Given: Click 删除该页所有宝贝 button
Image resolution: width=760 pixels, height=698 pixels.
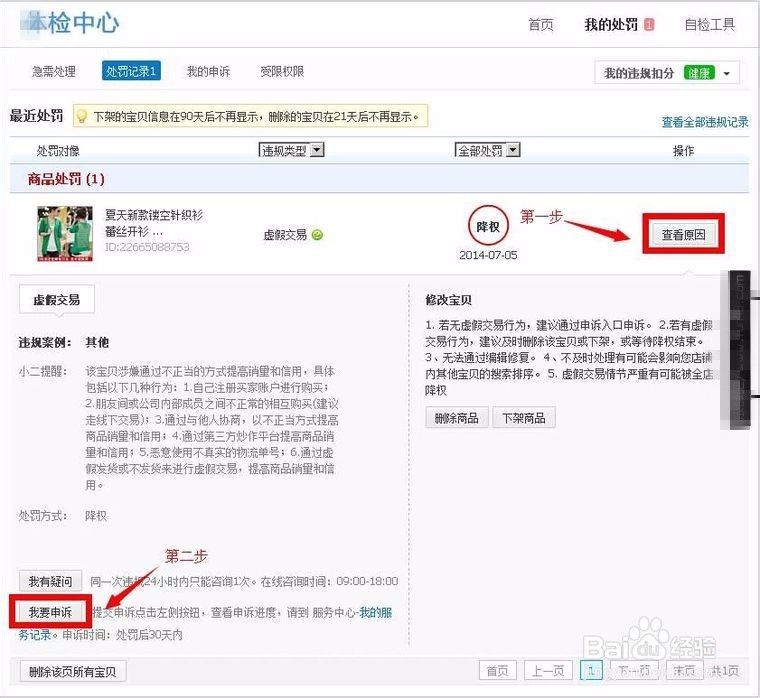Looking at the screenshot, I should coord(73,671).
